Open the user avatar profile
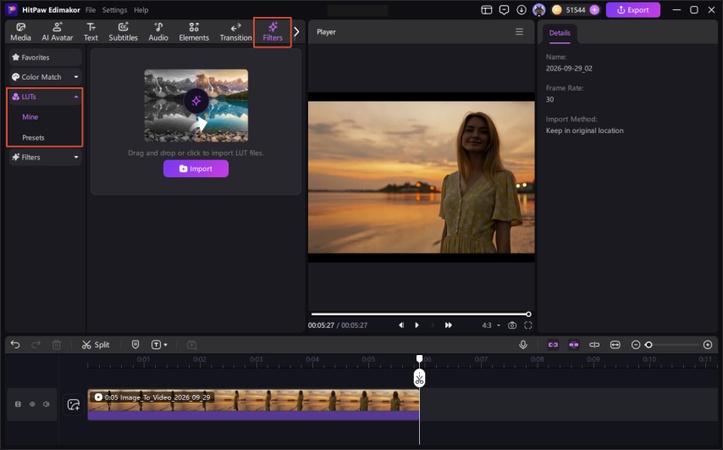This screenshot has height=450, width=723. pyautogui.click(x=539, y=10)
